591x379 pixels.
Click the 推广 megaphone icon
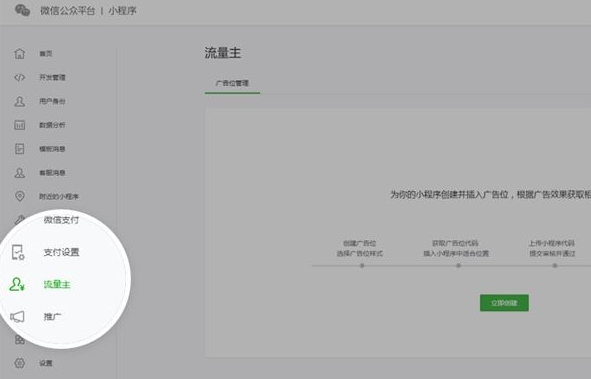tap(17, 316)
